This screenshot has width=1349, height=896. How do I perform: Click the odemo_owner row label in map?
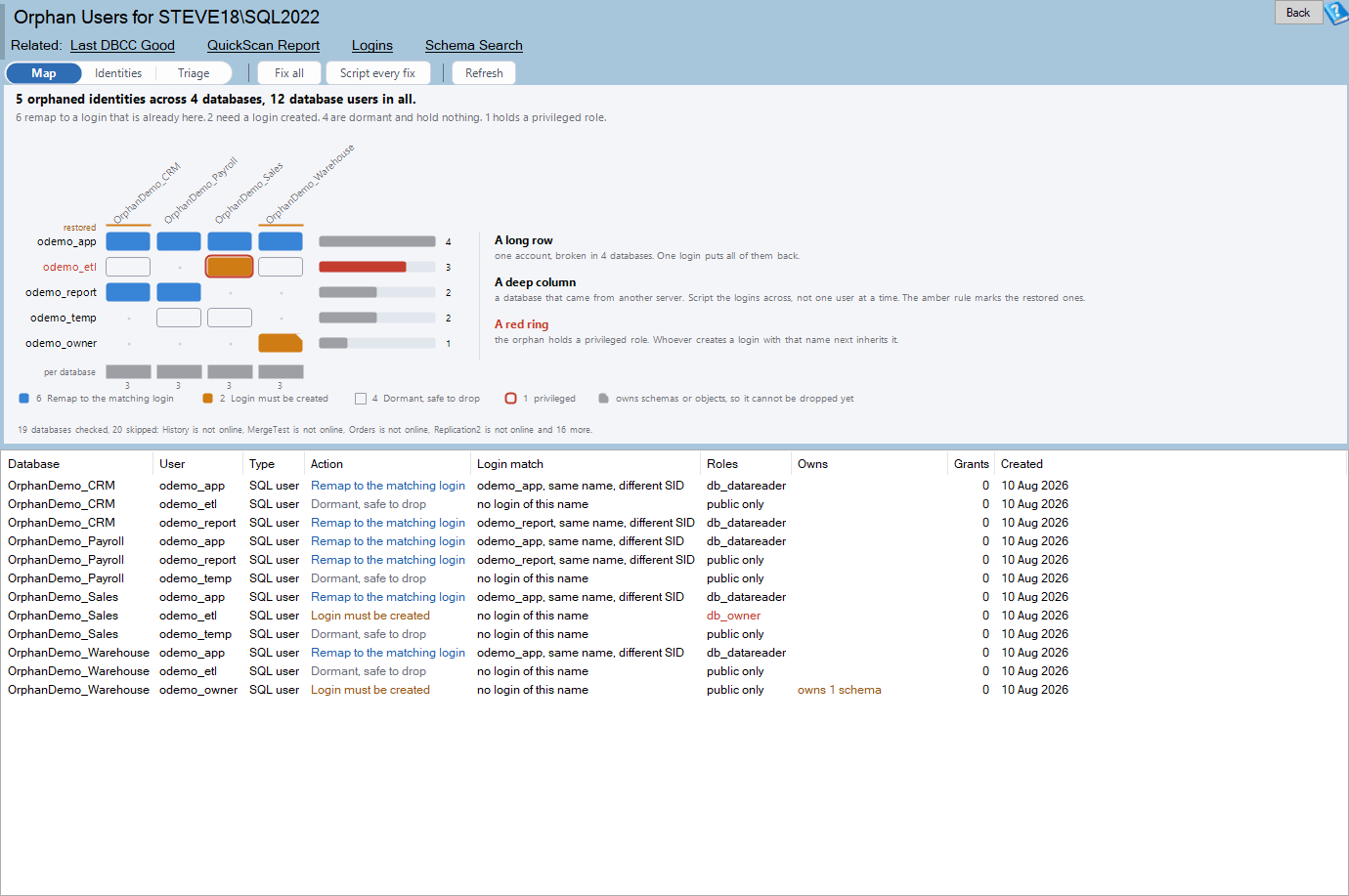coord(61,343)
